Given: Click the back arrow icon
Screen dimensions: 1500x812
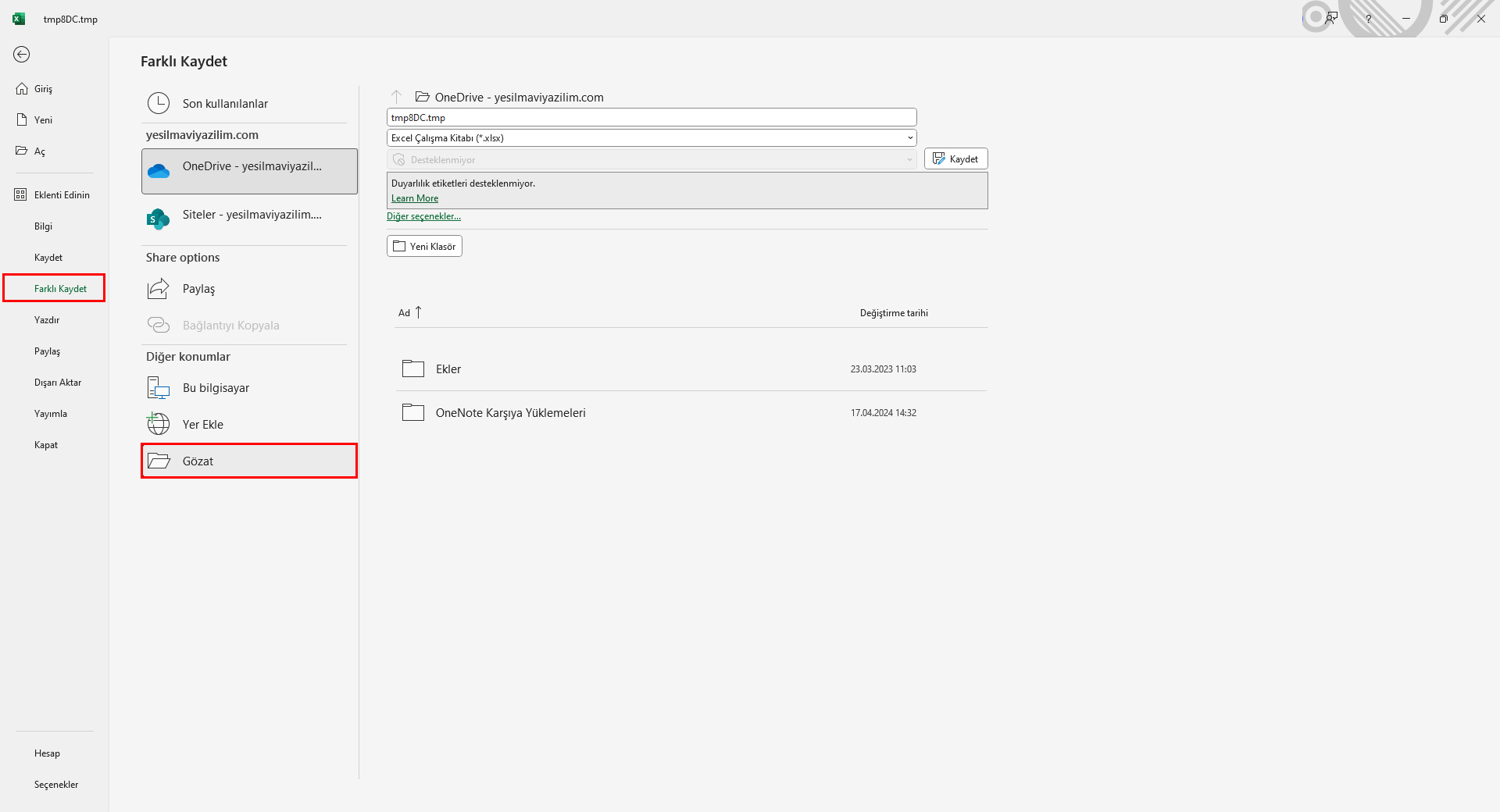Looking at the screenshot, I should tap(22, 54).
